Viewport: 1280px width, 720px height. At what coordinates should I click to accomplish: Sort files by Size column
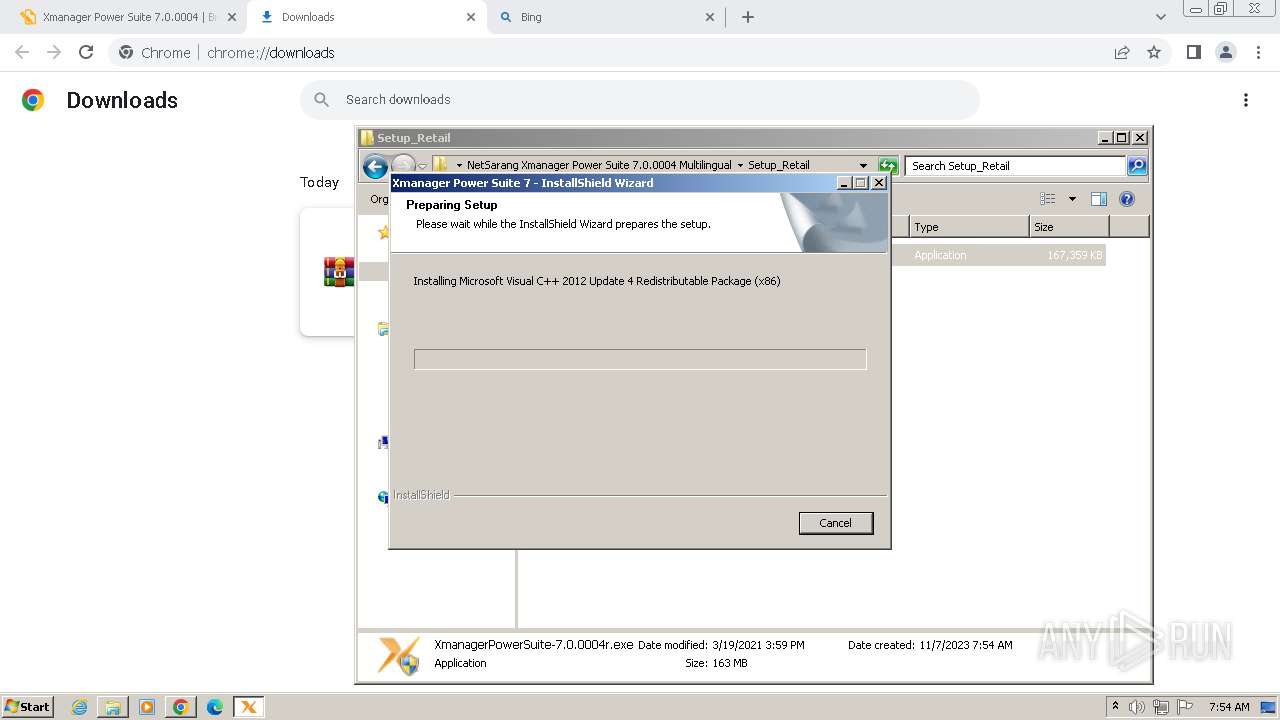pos(1069,227)
